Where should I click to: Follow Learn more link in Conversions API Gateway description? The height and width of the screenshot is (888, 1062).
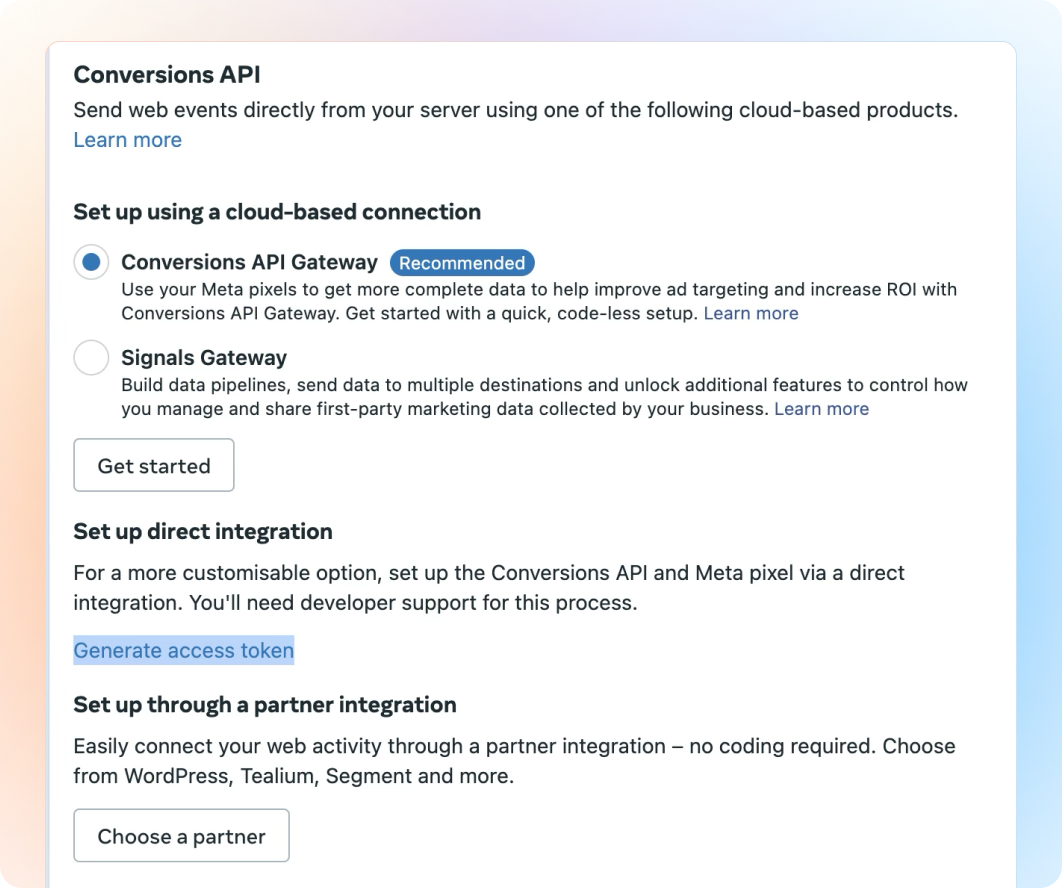coord(751,314)
